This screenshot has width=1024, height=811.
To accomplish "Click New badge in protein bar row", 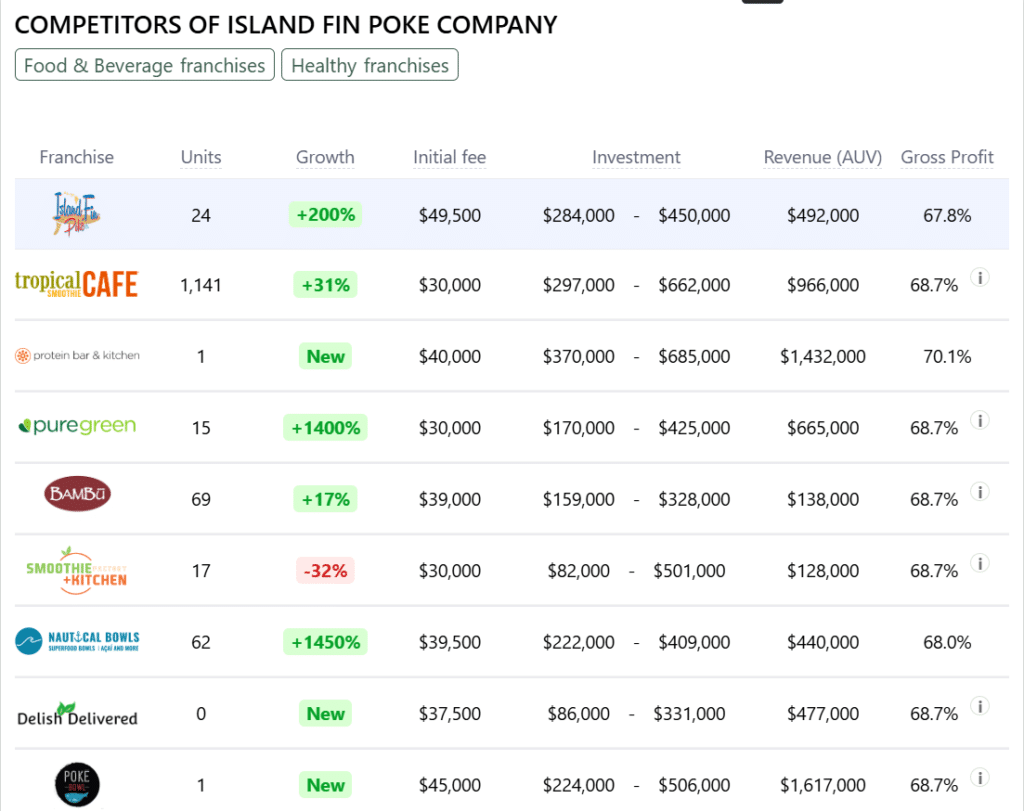I will [x=325, y=357].
